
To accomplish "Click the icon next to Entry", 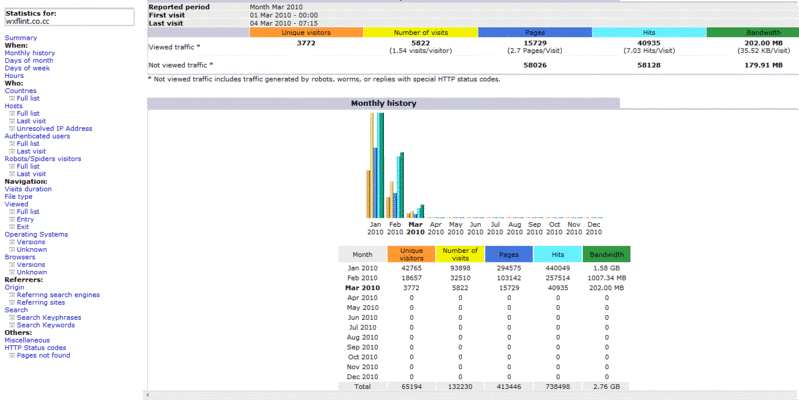I will point(12,220).
